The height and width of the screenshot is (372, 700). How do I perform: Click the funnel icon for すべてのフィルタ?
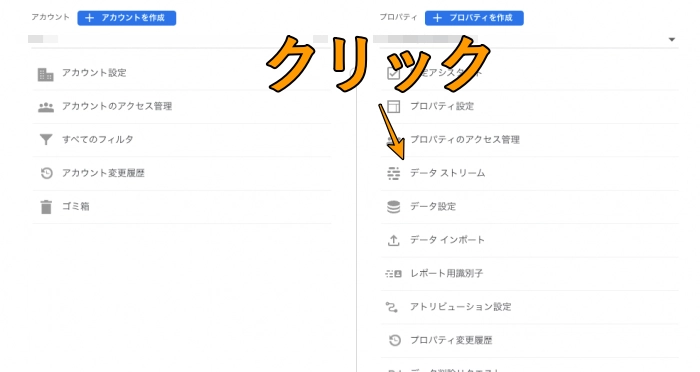(46, 140)
